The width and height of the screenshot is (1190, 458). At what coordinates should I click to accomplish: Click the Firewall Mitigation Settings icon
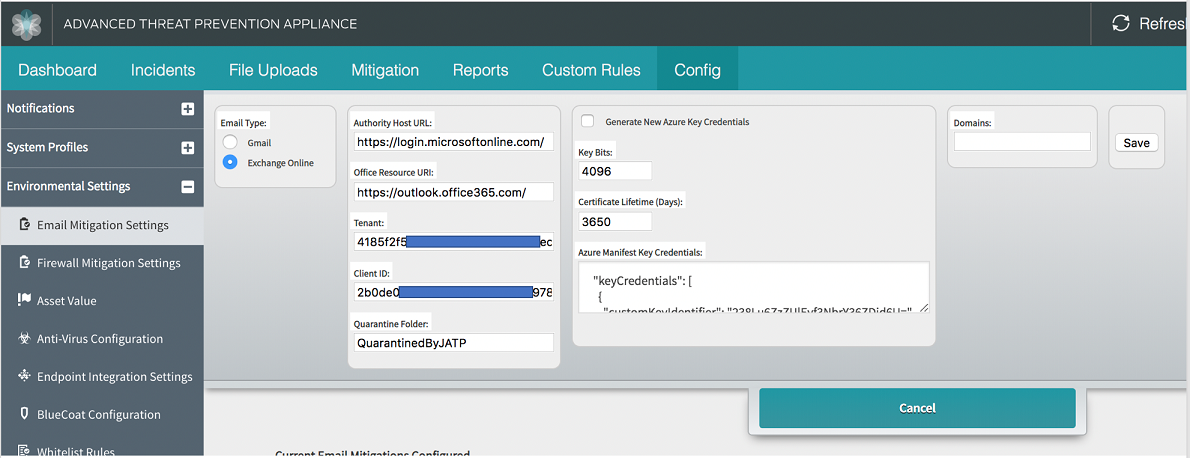pos(24,263)
